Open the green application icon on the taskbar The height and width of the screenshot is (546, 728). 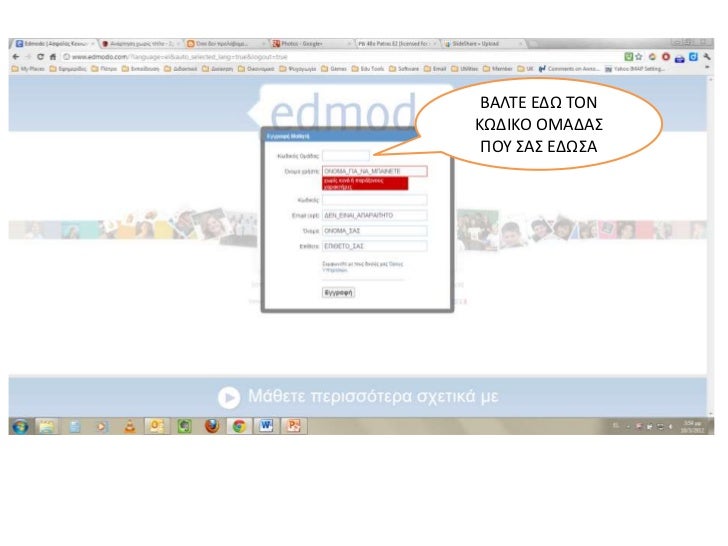pos(184,426)
